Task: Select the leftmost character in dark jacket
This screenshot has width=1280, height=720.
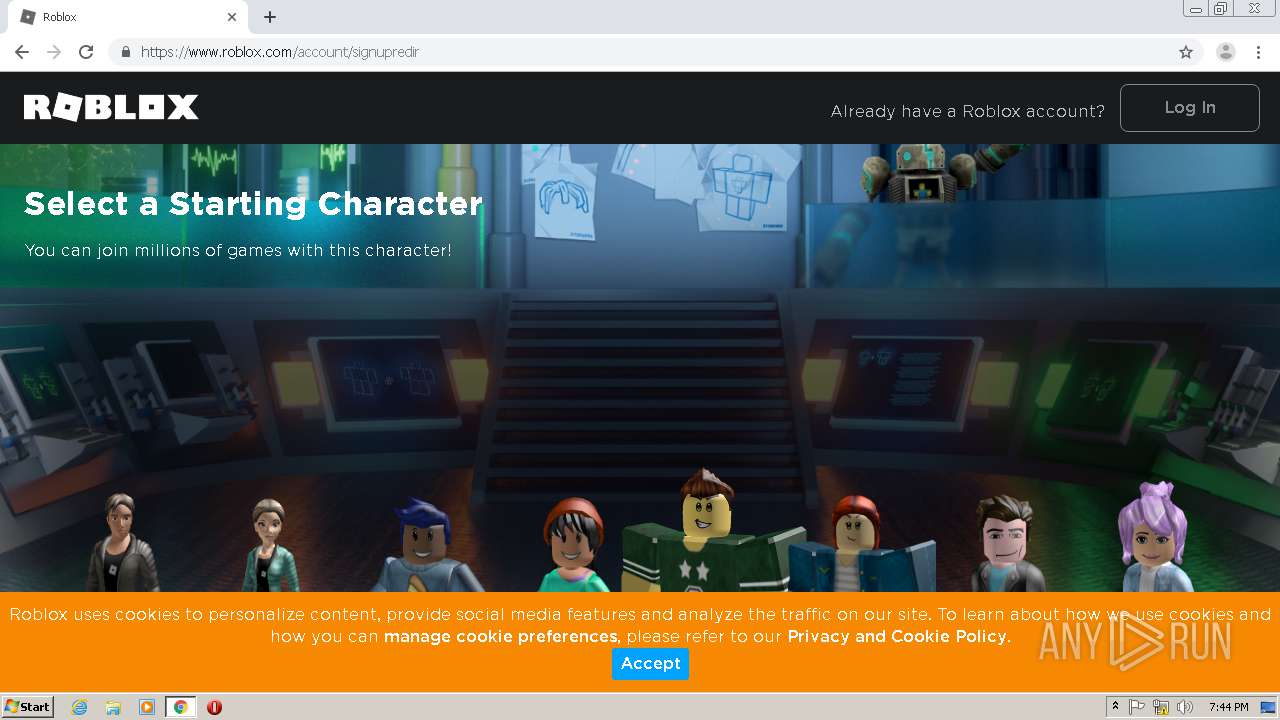Action: 122,543
